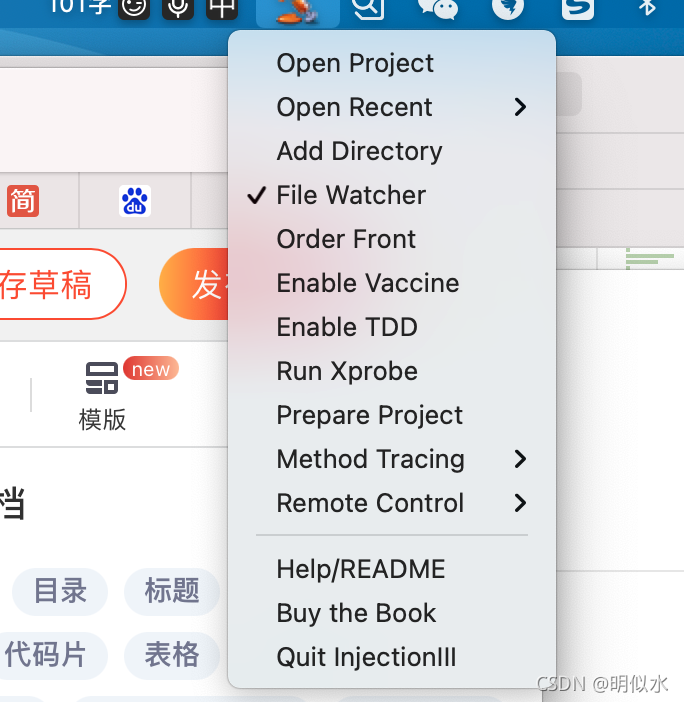Click the Bluetooth menu bar icon

tap(647, 8)
